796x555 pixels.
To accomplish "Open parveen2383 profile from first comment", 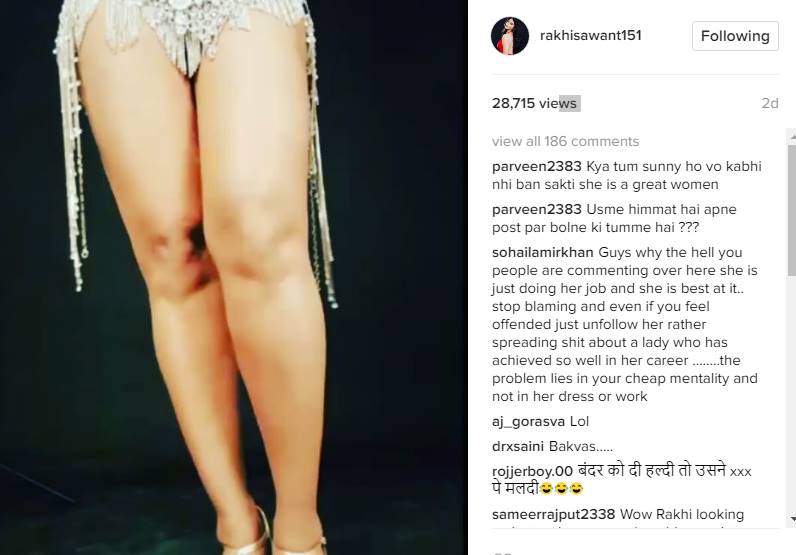I will (537, 166).
